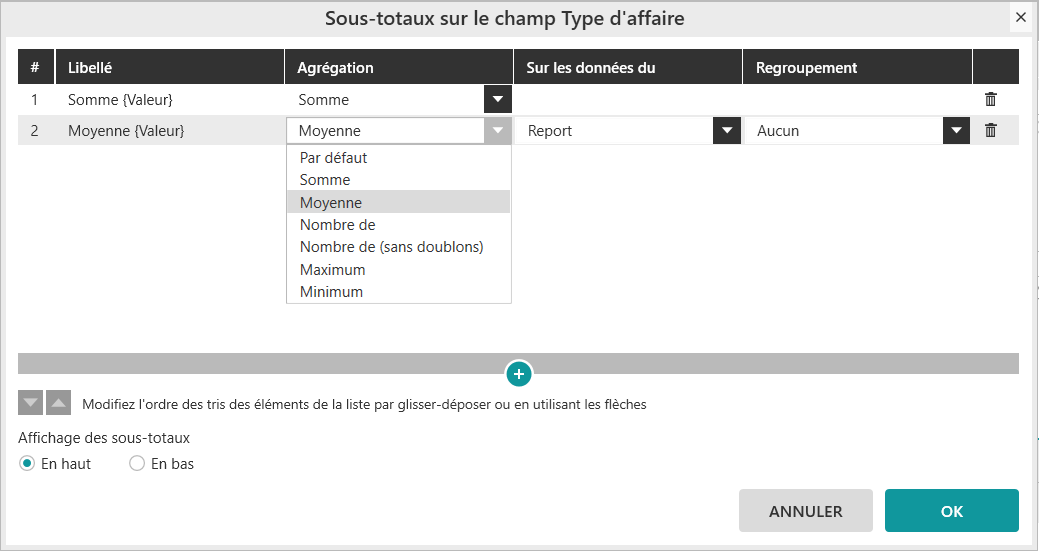Collapse the Agrégation dropdown showing Moyenne
Image resolution: width=1039 pixels, height=552 pixels.
point(497,131)
